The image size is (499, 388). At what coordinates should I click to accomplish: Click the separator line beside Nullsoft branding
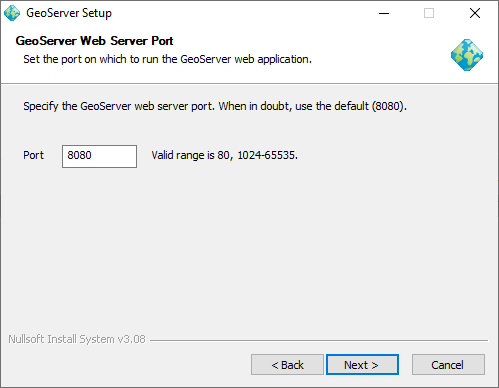pyautogui.click(x=319, y=340)
